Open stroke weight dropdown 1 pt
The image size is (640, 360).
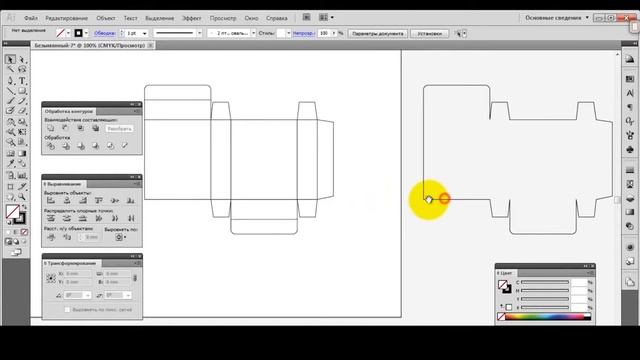[144, 33]
